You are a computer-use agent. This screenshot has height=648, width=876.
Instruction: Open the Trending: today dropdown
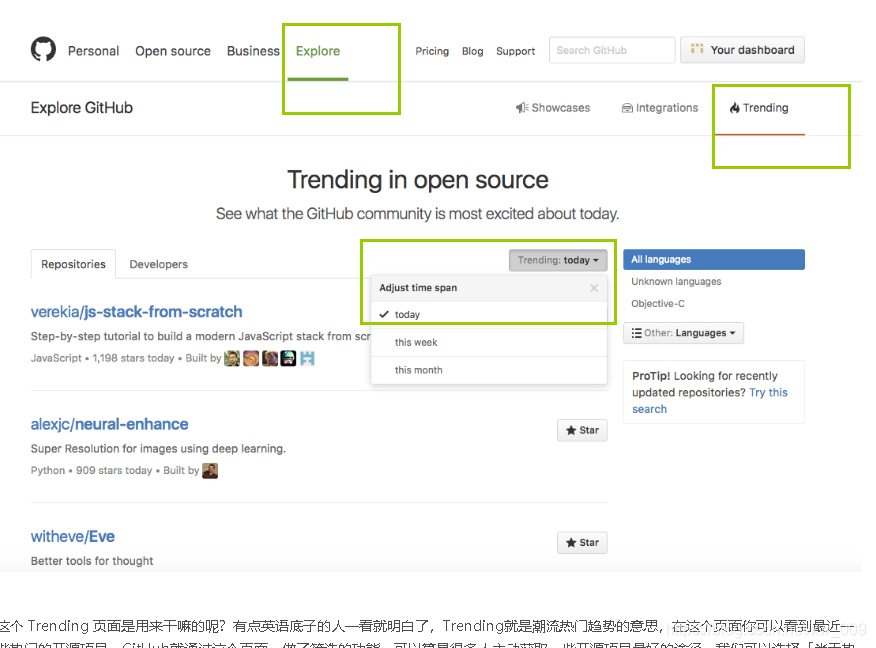click(558, 260)
